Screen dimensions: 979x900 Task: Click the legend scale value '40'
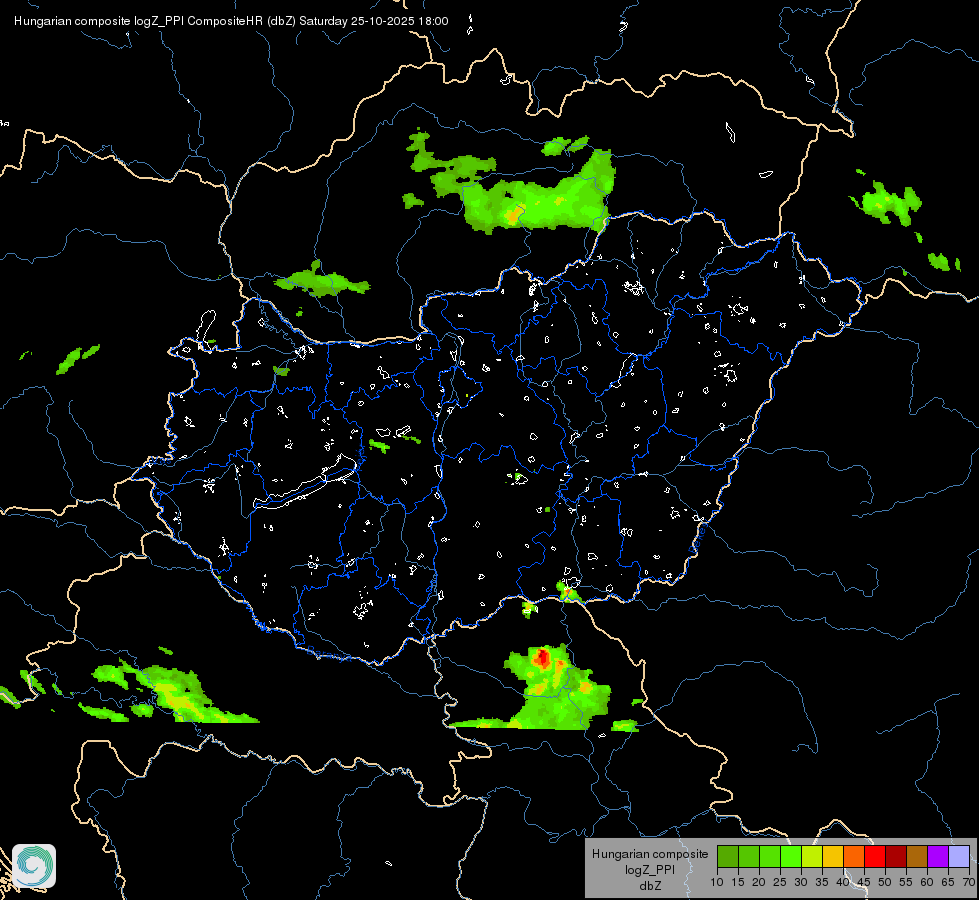click(x=843, y=882)
